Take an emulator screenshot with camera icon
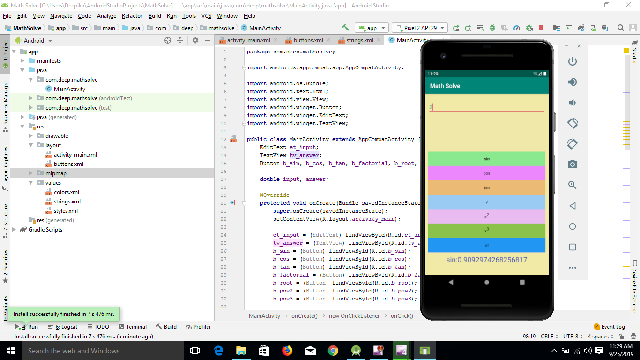This screenshot has height=360, width=640. coord(572,164)
